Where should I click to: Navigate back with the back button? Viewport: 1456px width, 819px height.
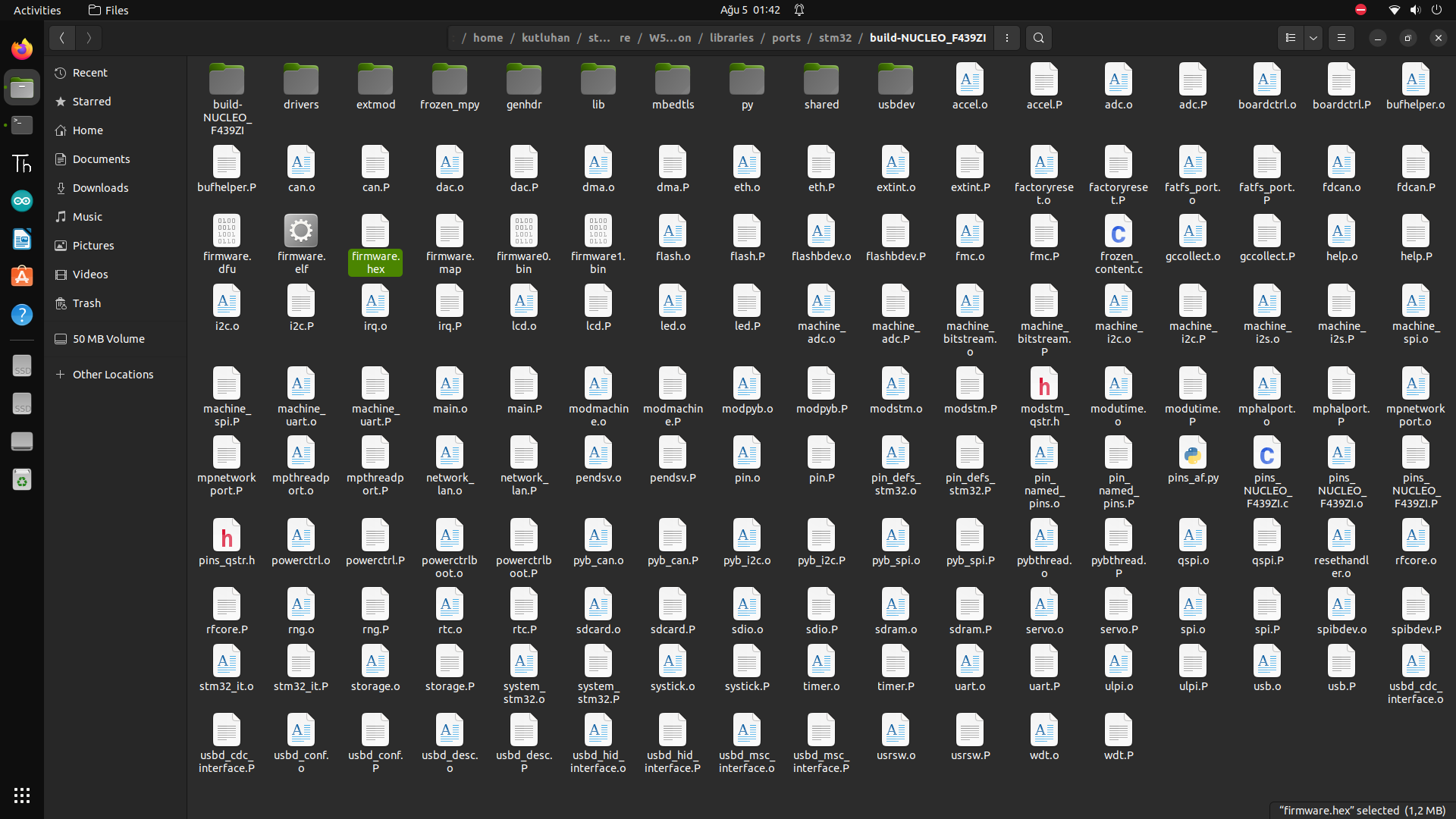[61, 38]
